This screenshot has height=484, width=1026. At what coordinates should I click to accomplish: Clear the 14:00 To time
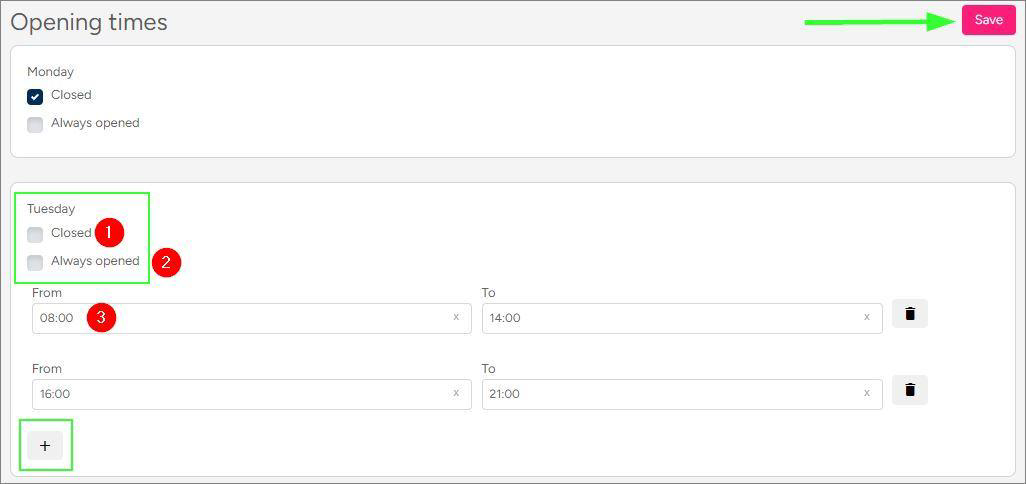pos(866,317)
